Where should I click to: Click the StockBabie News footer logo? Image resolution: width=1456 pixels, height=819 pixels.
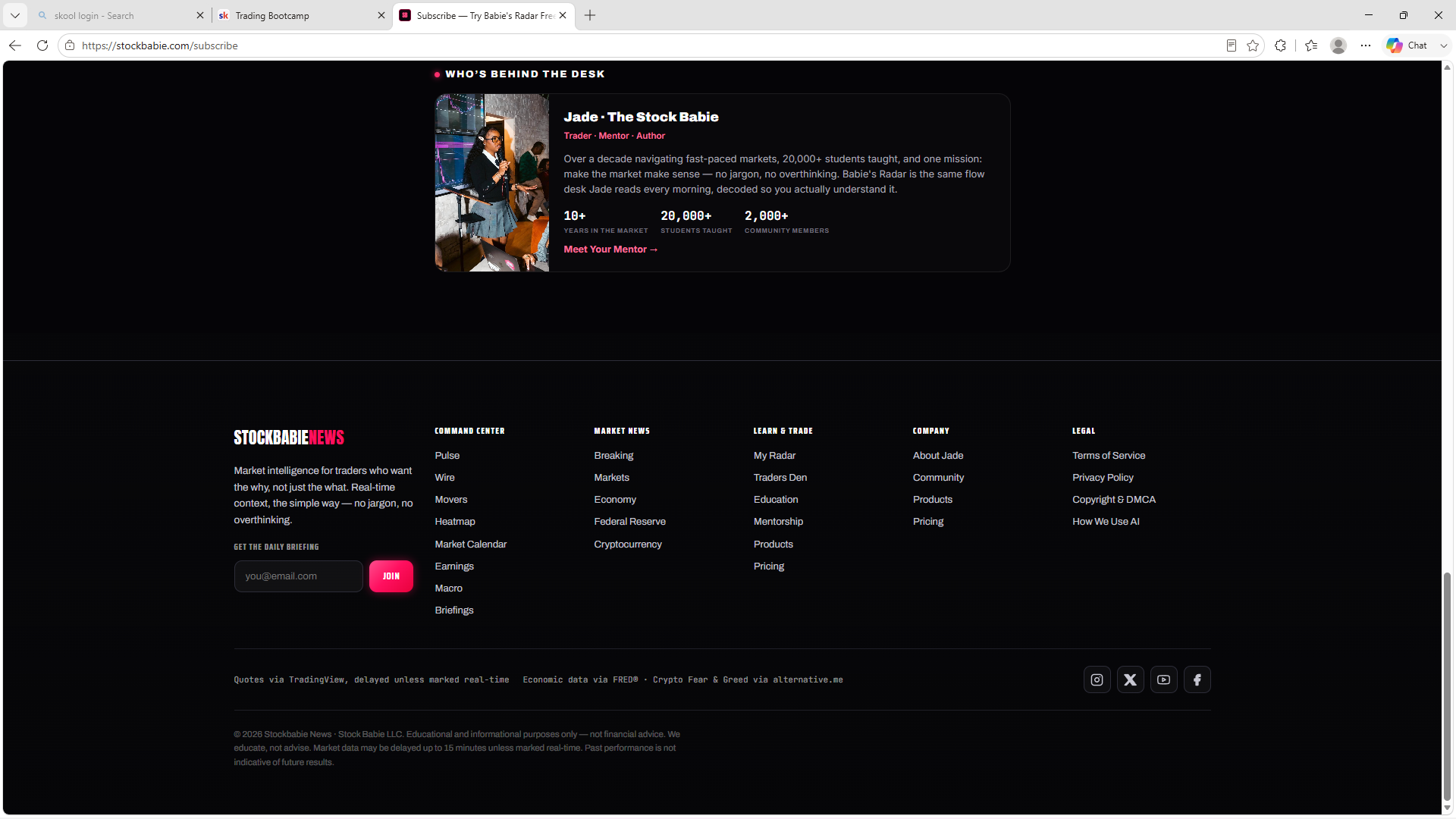point(289,438)
